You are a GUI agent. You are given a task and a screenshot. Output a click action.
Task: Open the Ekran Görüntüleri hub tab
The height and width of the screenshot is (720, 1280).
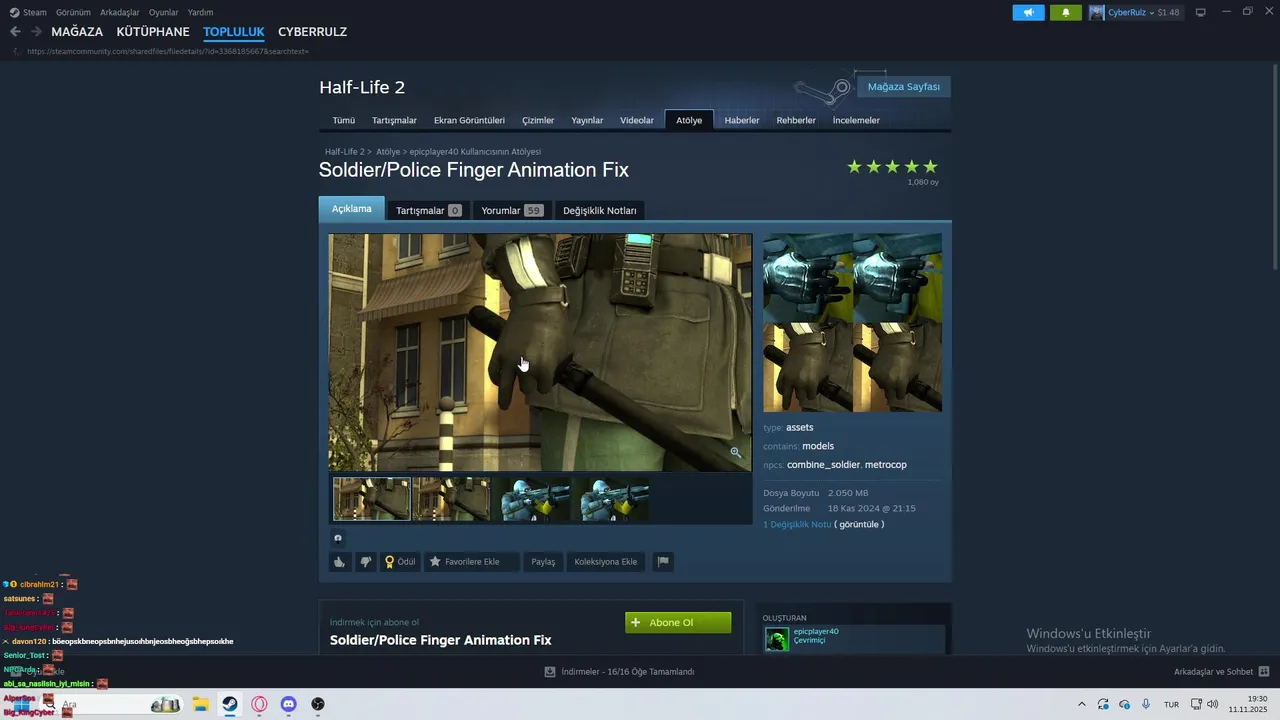tap(469, 120)
